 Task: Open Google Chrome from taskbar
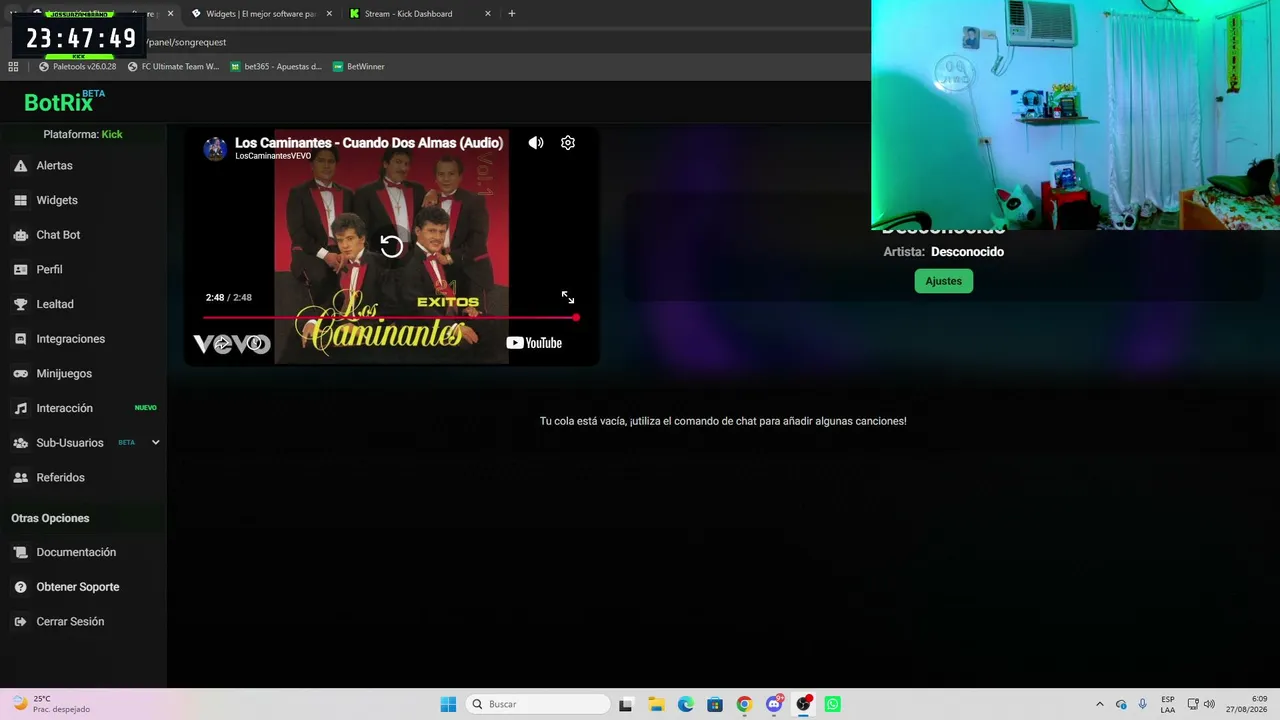pyautogui.click(x=744, y=704)
